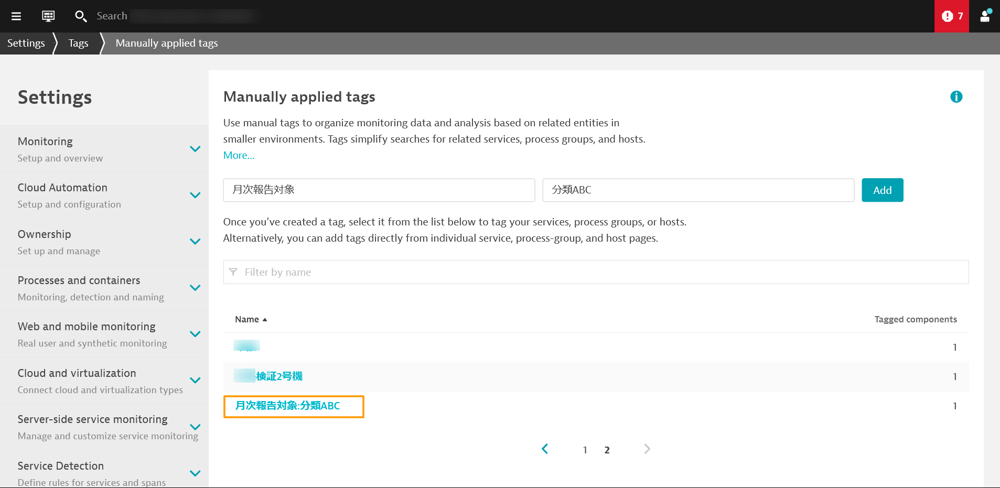1000x488 pixels.
Task: Expand the Ownership section chevron
Action: click(195, 241)
